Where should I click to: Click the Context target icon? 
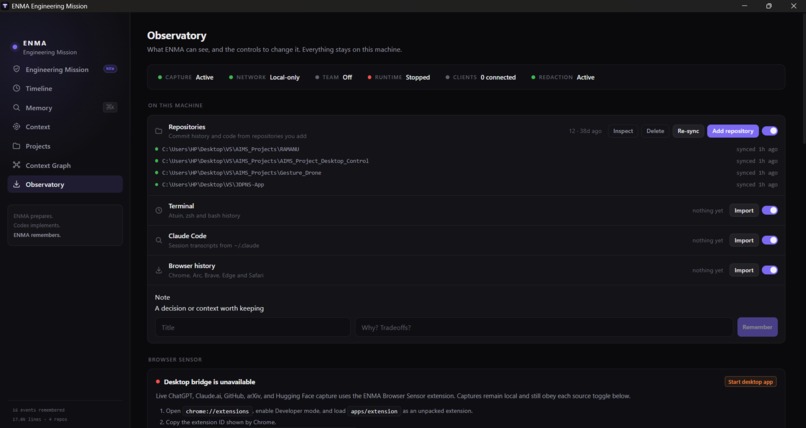tap(16, 126)
